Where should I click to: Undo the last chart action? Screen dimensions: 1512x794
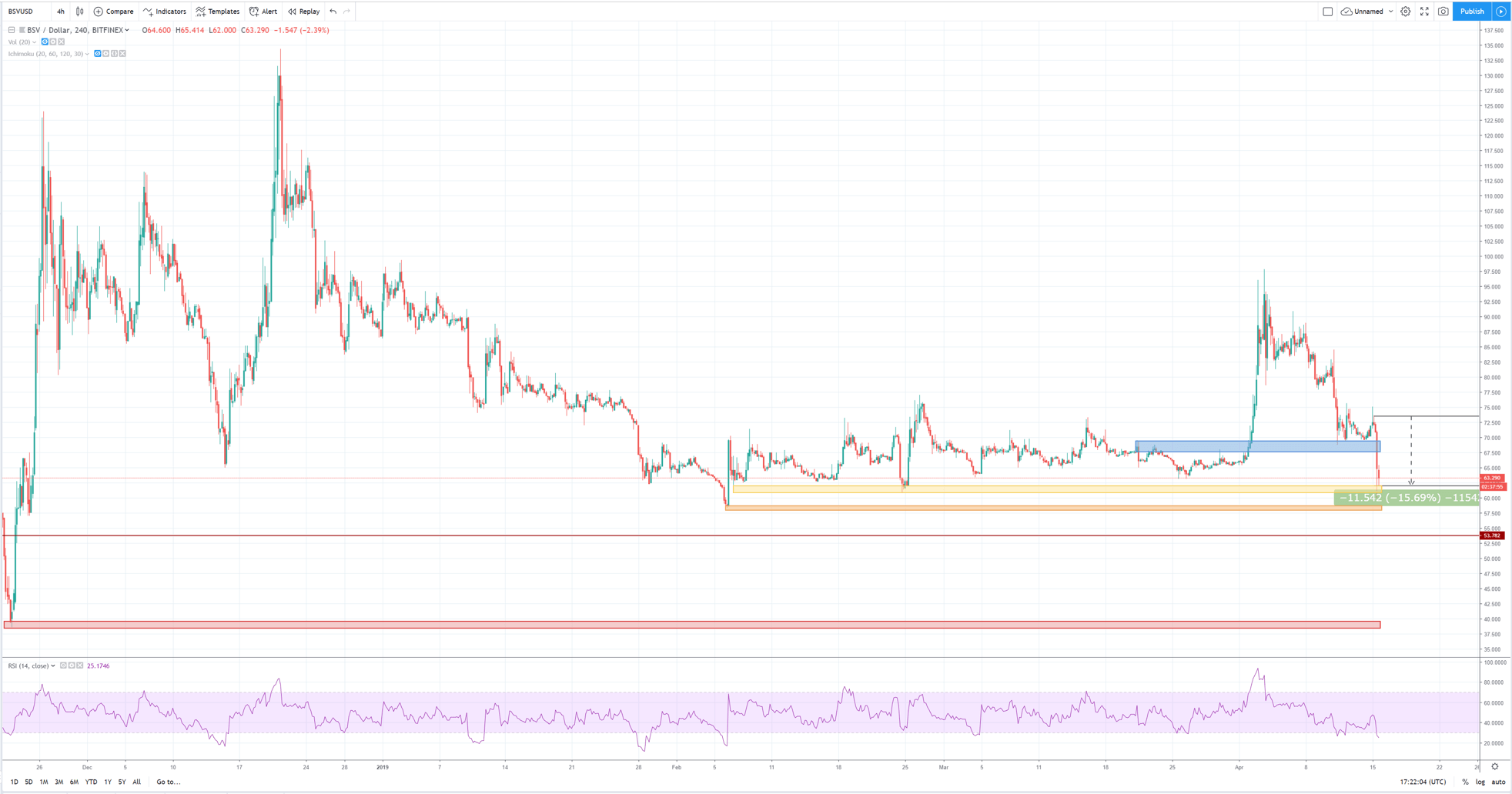333,12
